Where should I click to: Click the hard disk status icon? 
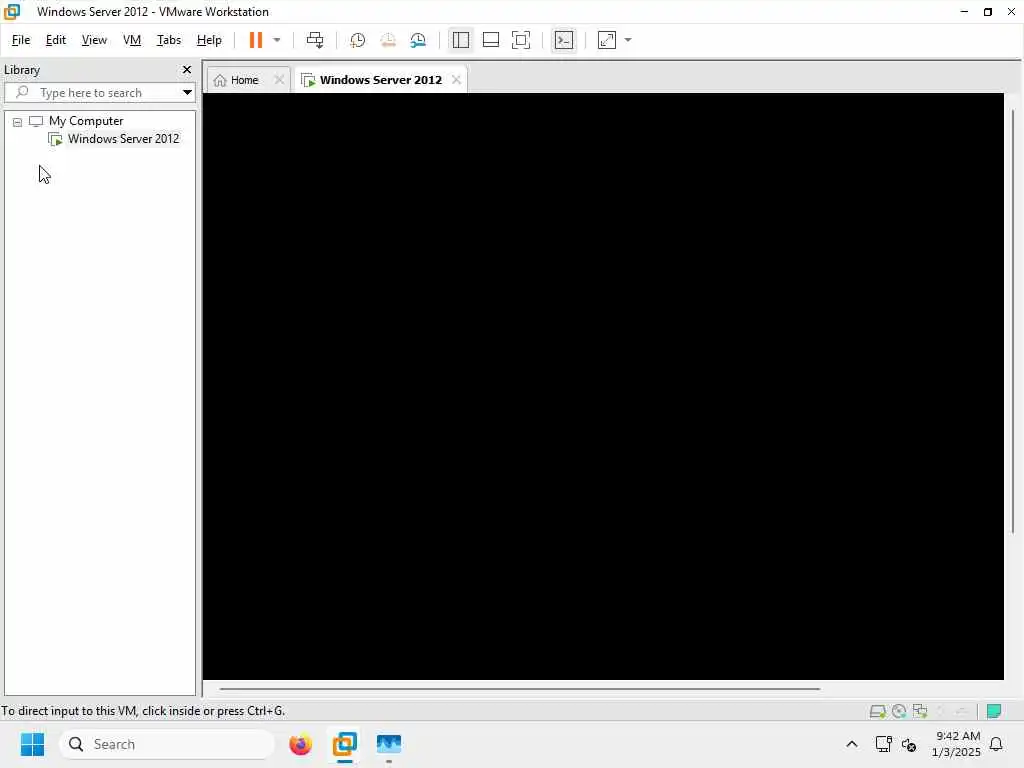(x=877, y=711)
